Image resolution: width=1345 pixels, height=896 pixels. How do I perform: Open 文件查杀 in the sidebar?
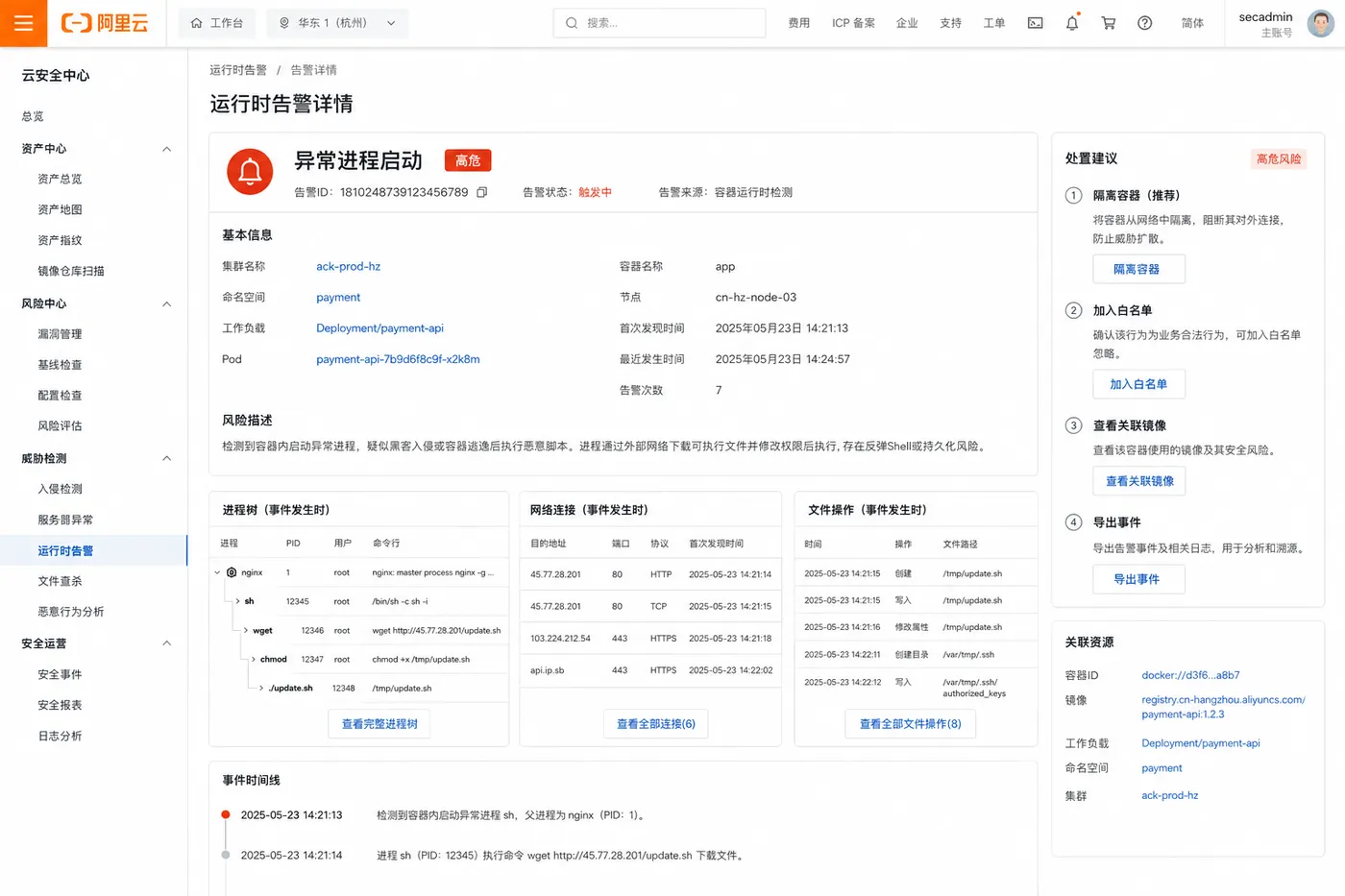[x=60, y=581]
